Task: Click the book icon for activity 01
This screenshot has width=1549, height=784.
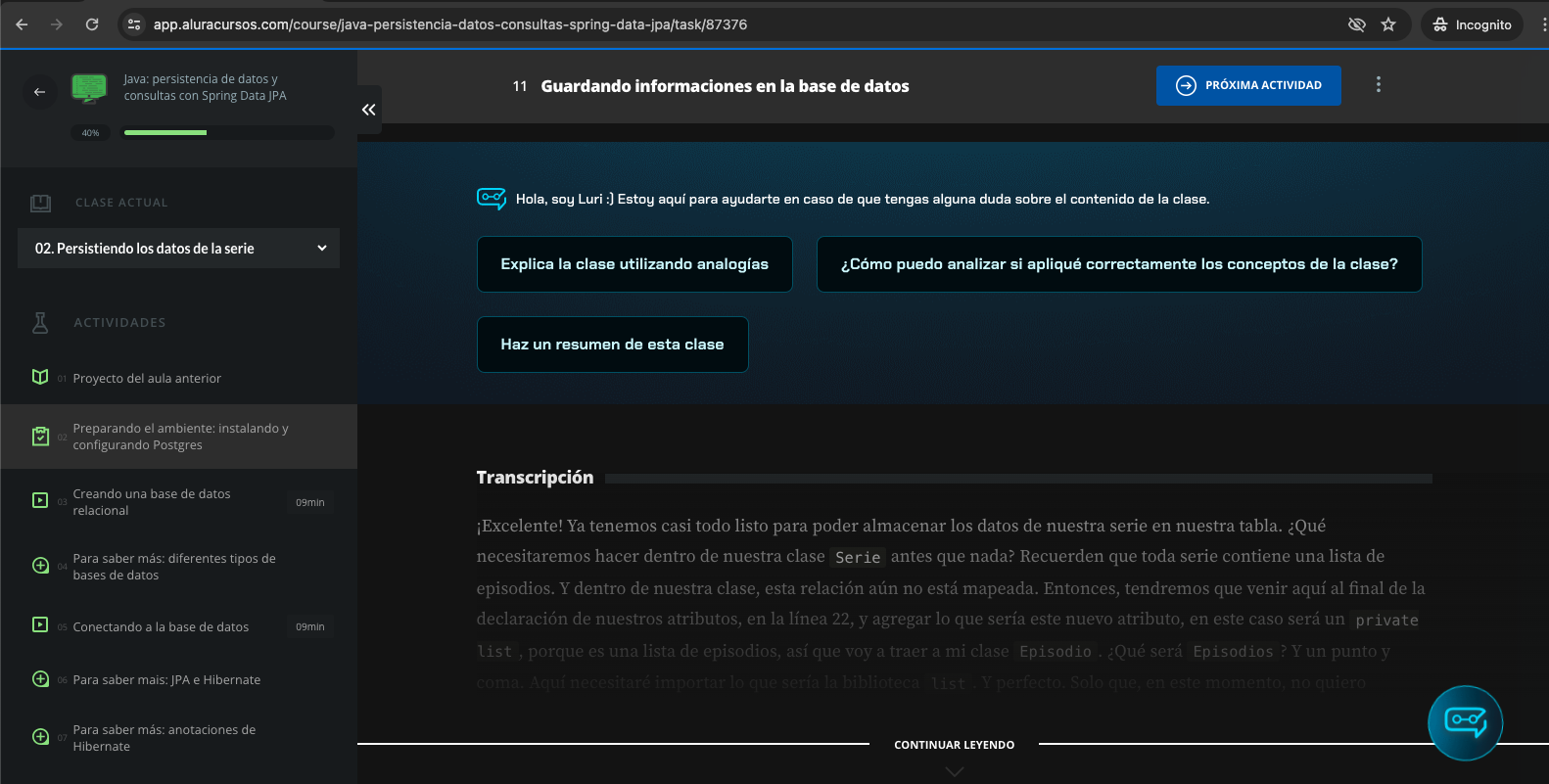Action: coord(40,377)
